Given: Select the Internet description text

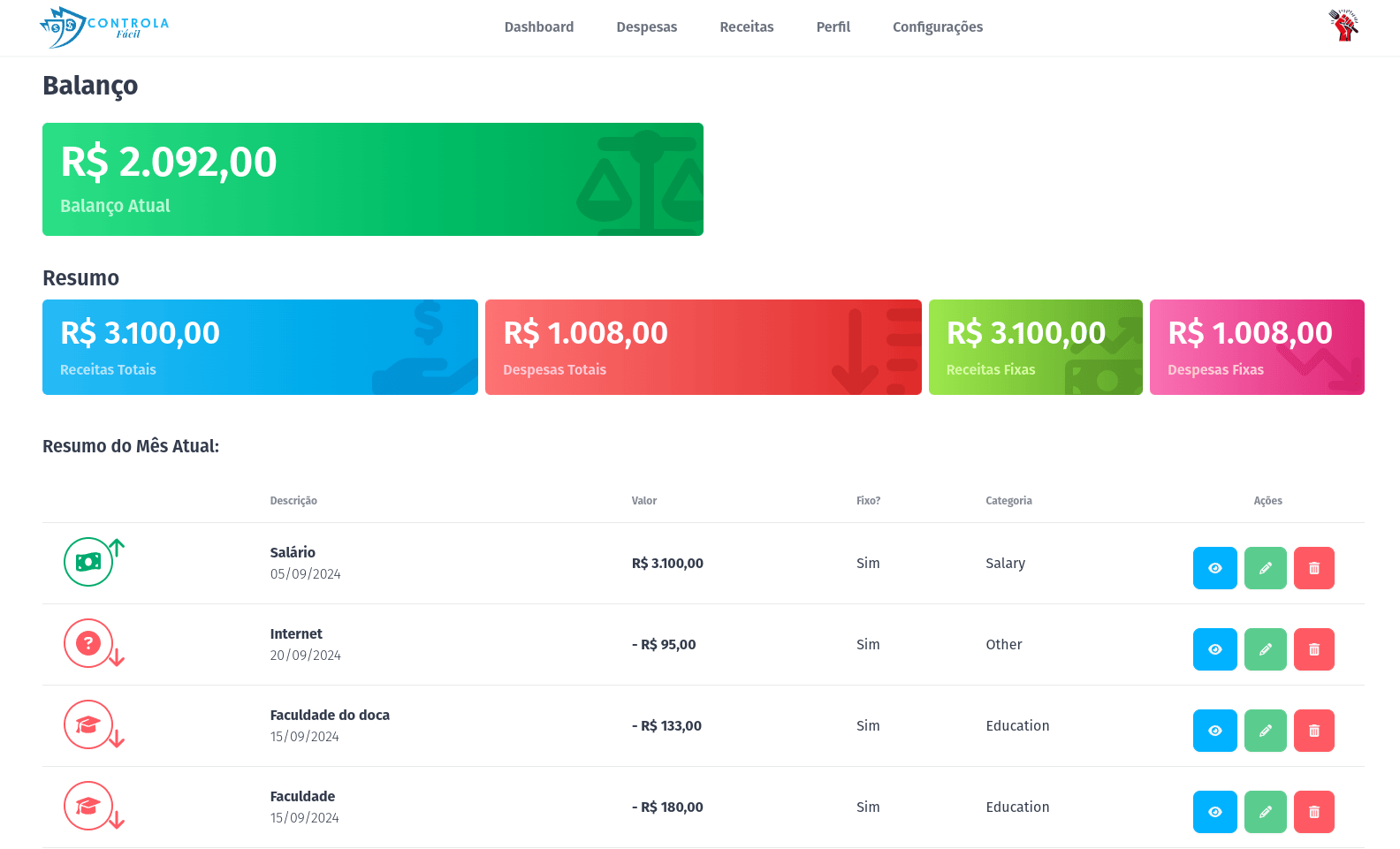Looking at the screenshot, I should (296, 633).
